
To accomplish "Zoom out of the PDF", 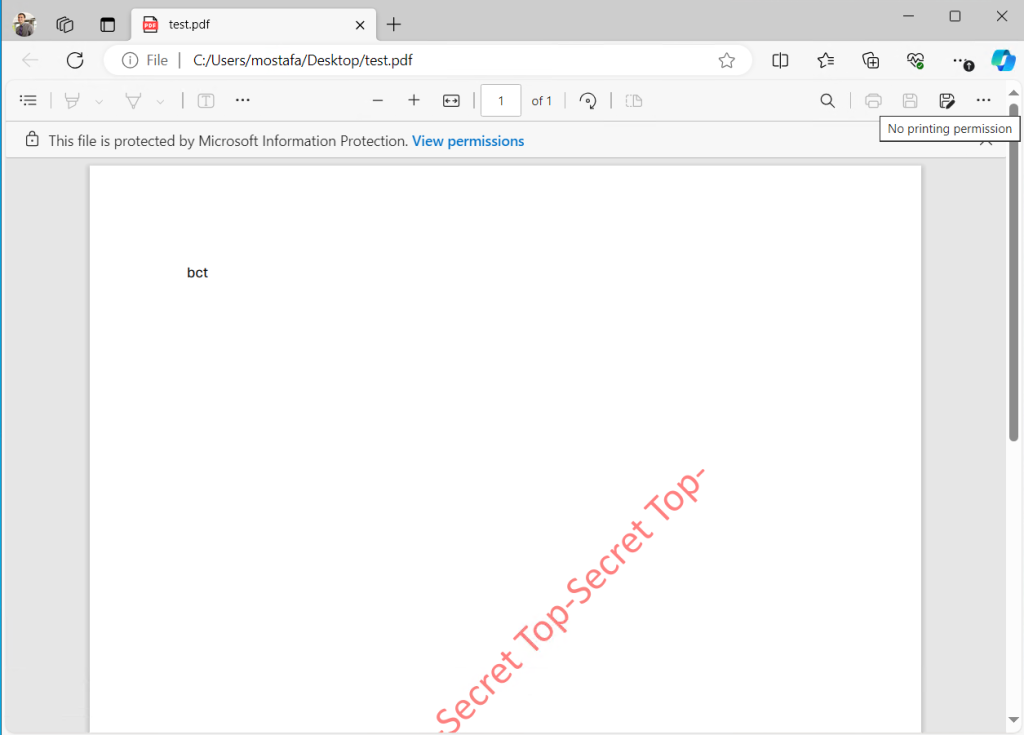I will [x=377, y=101].
